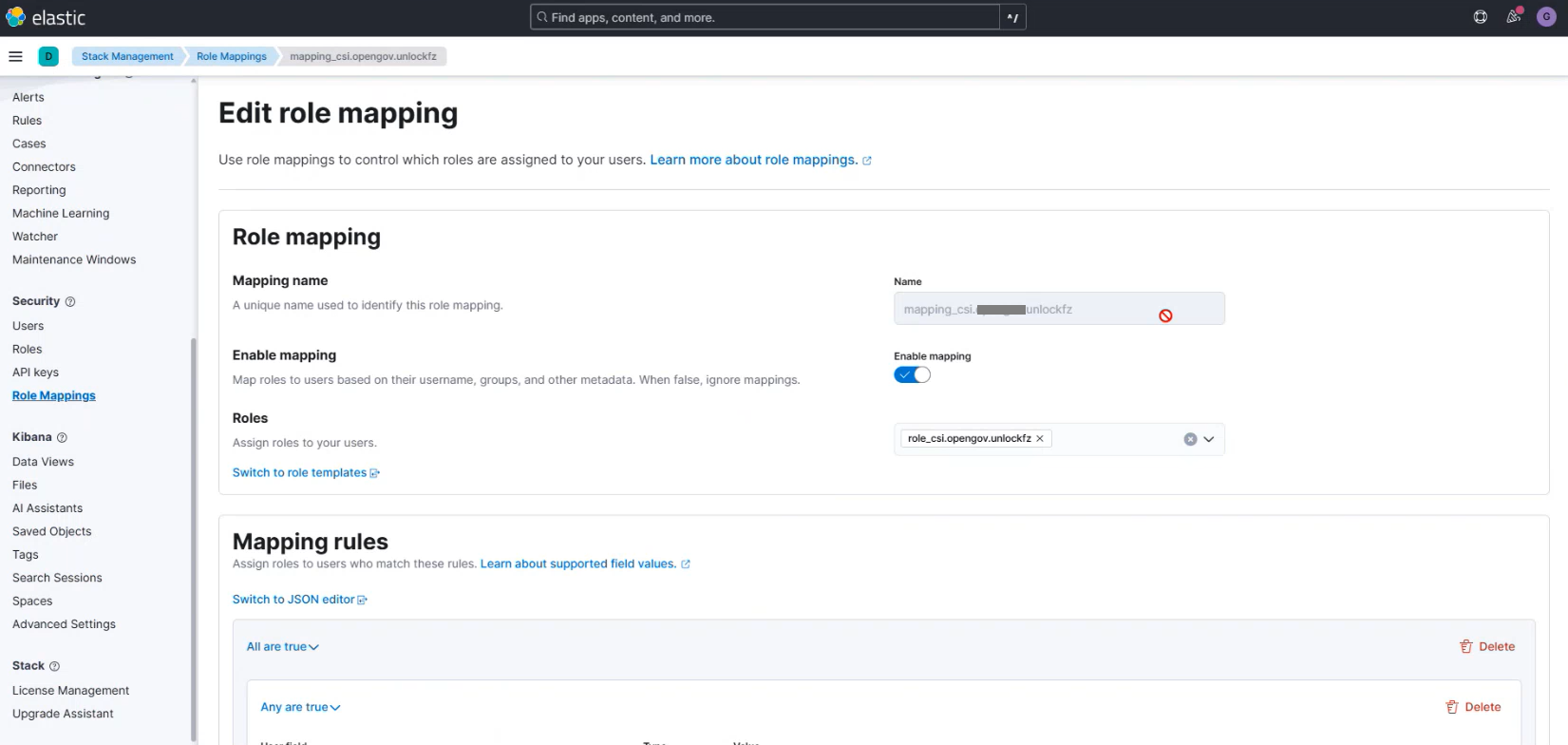Open Data Views under Kibana
The width and height of the screenshot is (1568, 745).
[x=43, y=462]
